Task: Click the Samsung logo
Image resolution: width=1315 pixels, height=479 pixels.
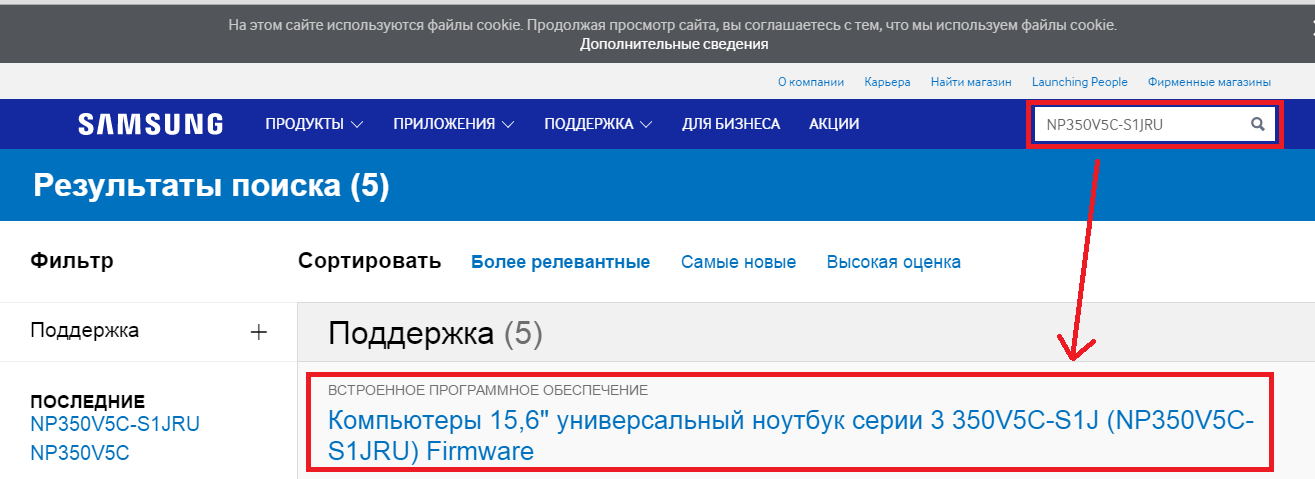Action: coord(151,124)
